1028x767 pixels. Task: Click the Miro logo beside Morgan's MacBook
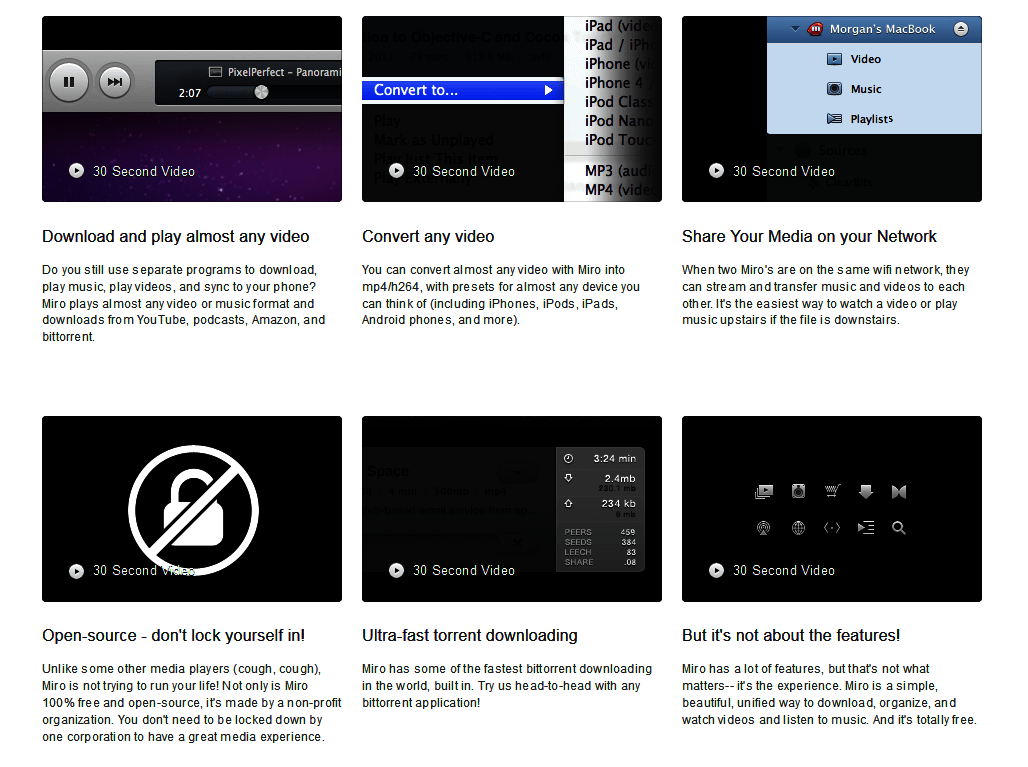tap(815, 28)
